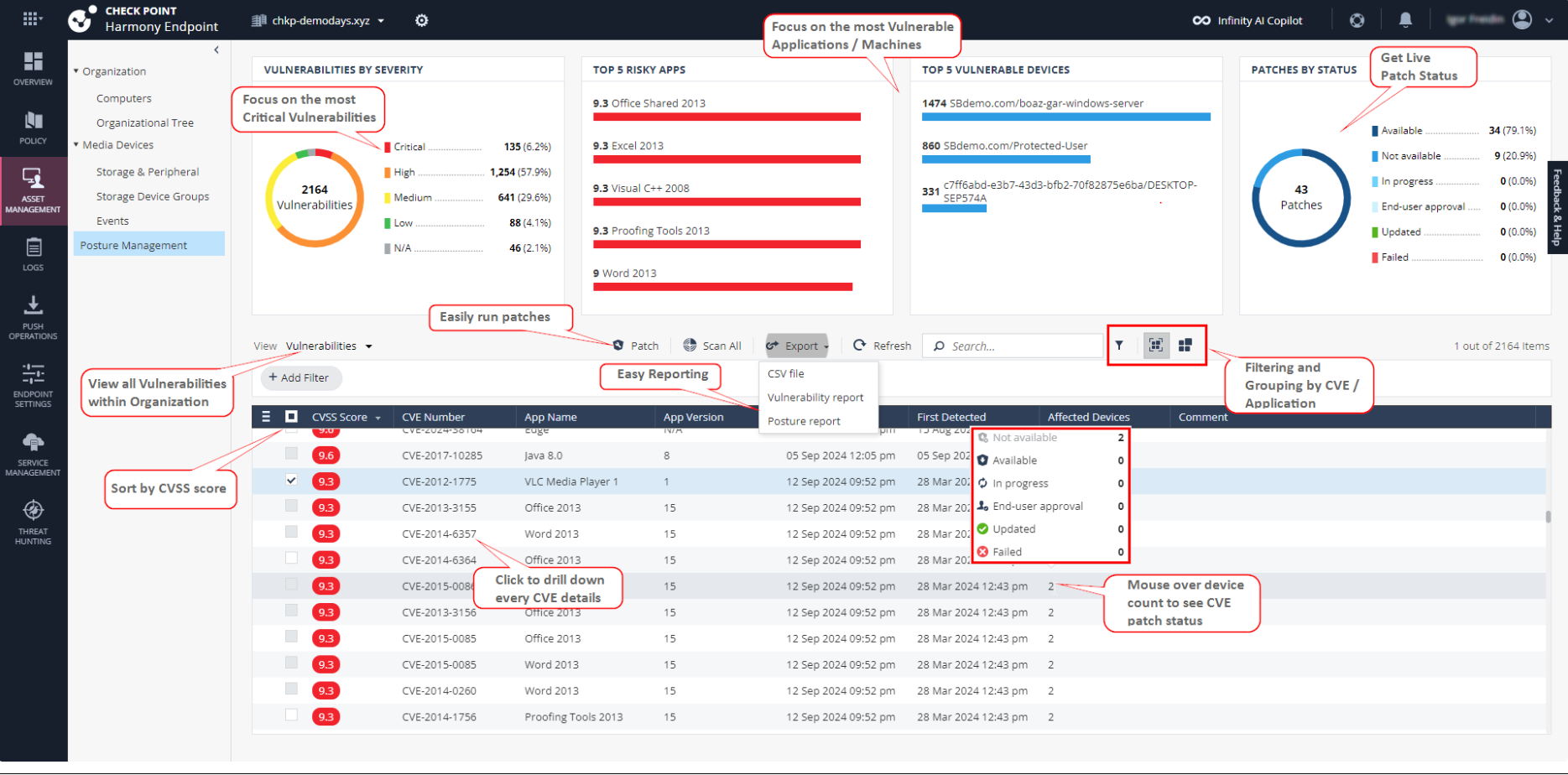Screen dimensions: 1568x775
Task: Switch to grouped view icon
Action: (1156, 346)
